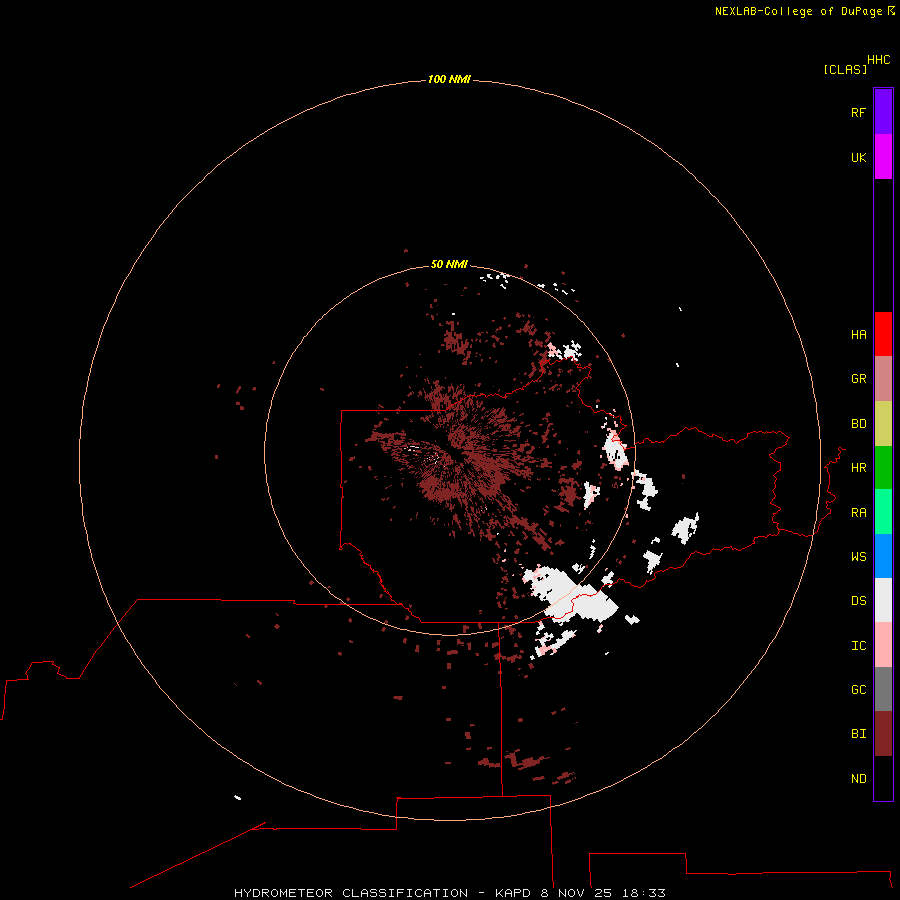Click the IC pink legend color block

[883, 645]
